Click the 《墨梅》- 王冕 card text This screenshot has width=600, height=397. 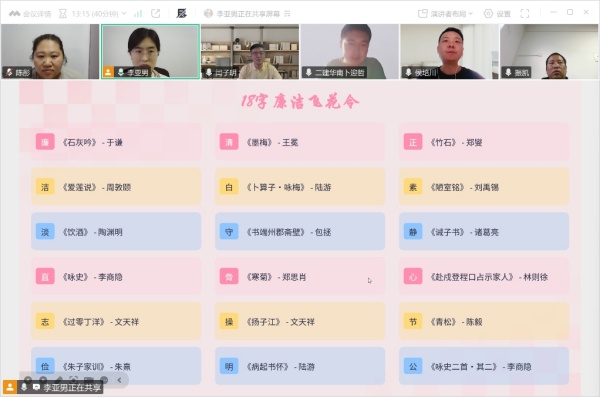(272, 142)
